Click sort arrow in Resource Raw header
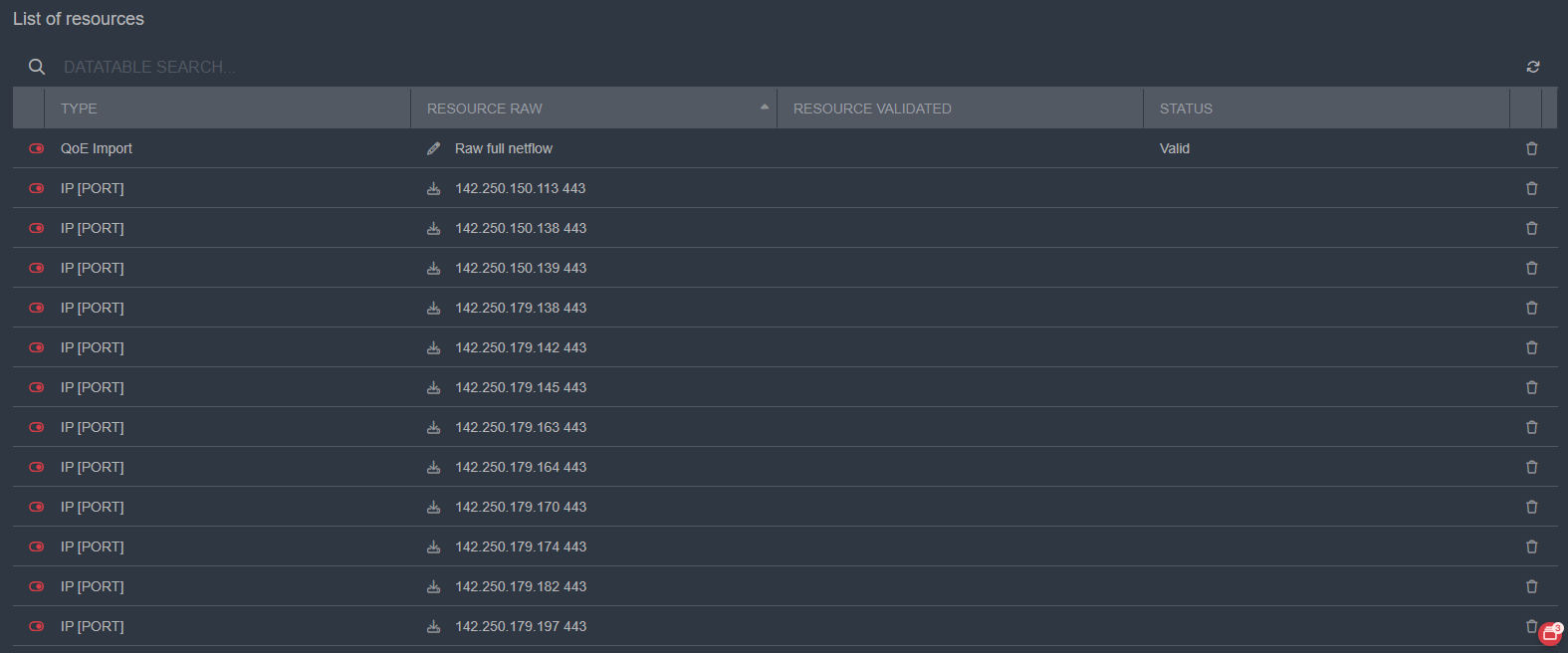This screenshot has width=1568, height=653. (x=764, y=108)
